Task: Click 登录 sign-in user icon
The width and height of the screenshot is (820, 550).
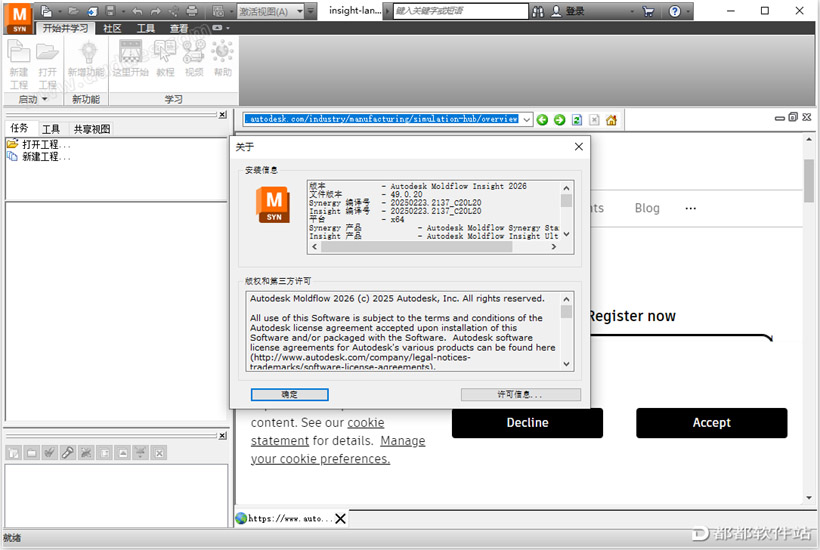Action: tap(556, 11)
